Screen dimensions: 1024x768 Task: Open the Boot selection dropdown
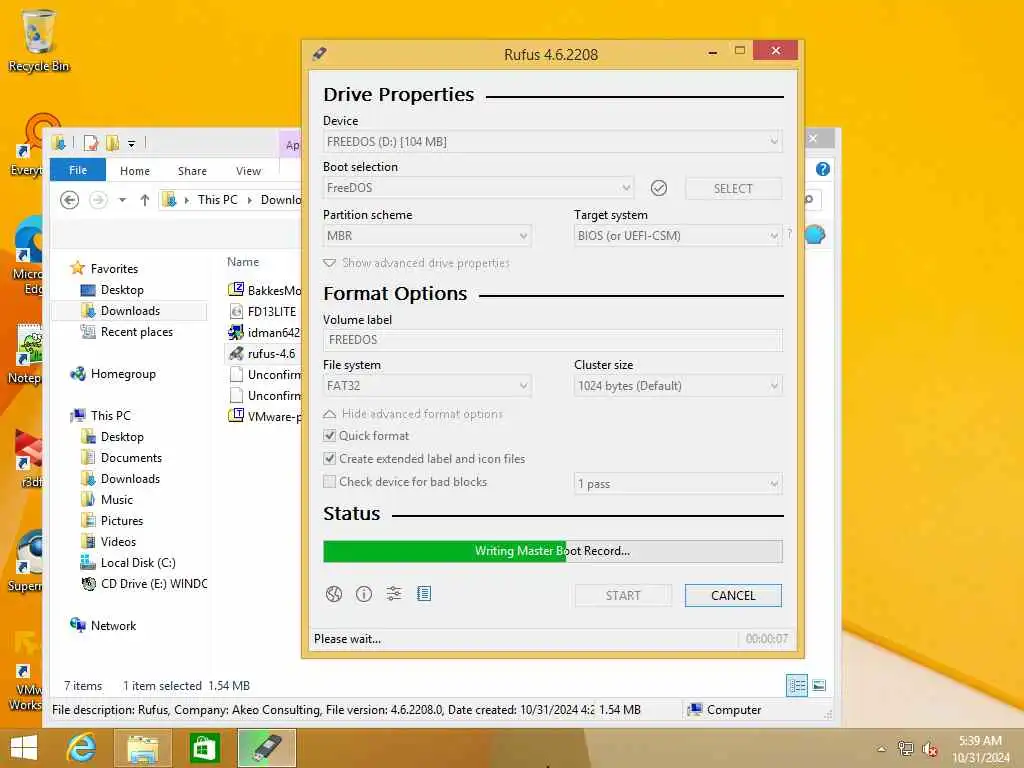coord(478,188)
